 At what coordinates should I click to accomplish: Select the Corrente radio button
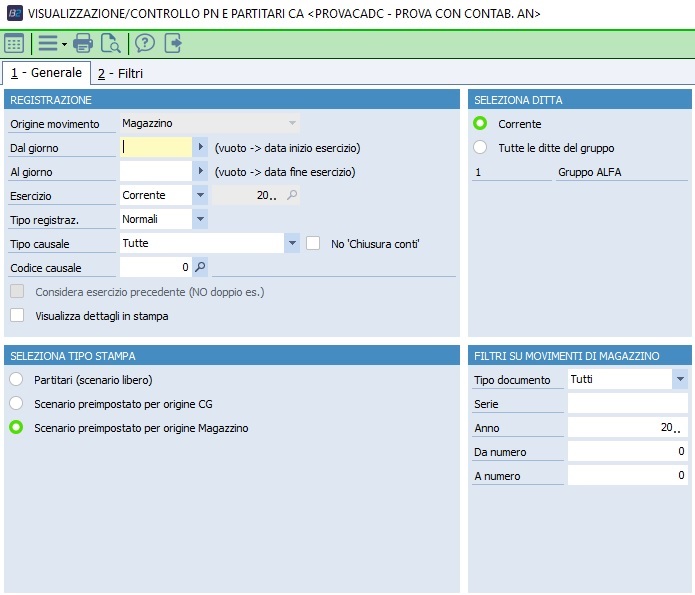(x=480, y=123)
